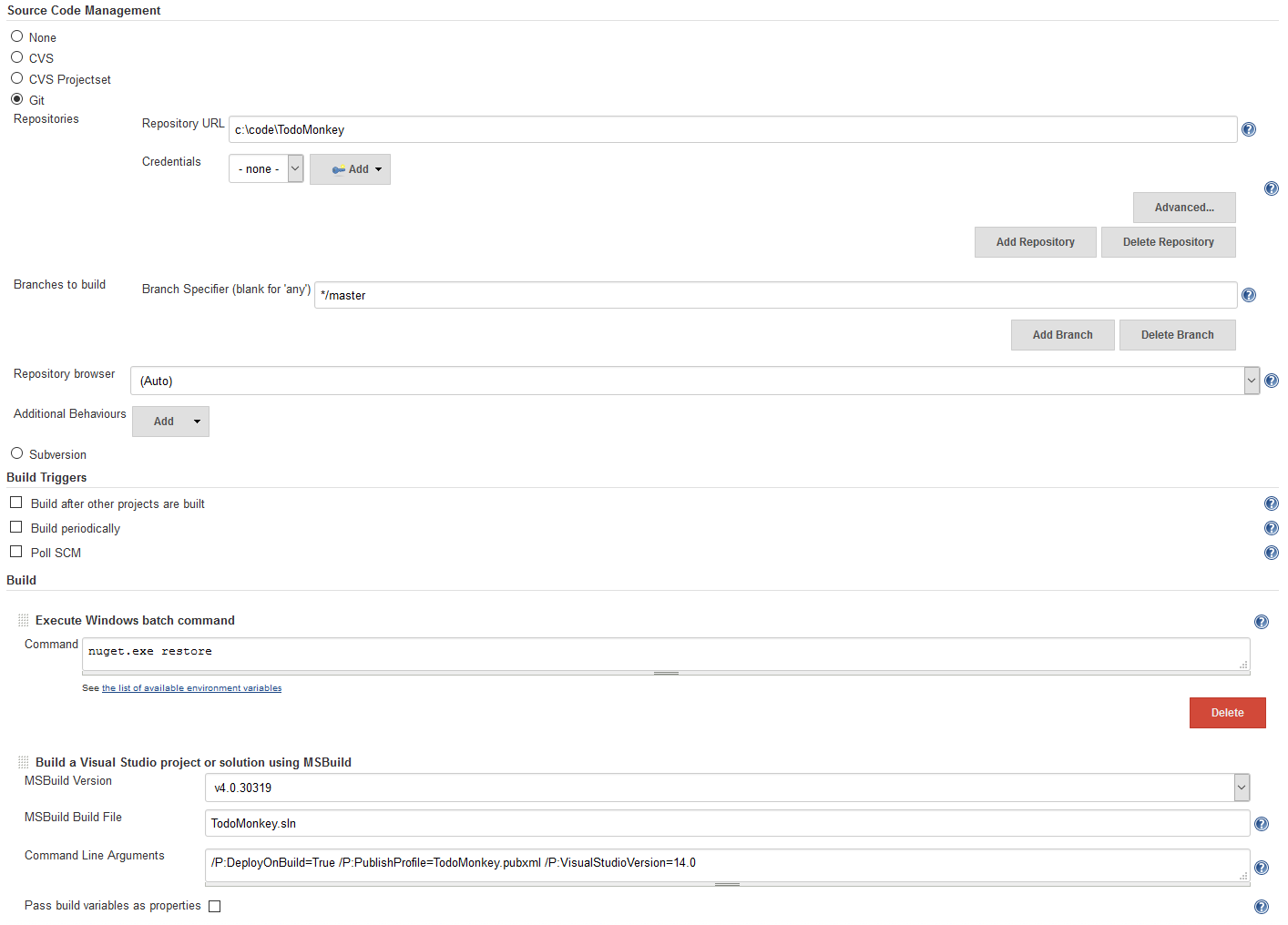Open the Repository browser Auto dropdown
1288x925 pixels.
pyautogui.click(x=695, y=381)
